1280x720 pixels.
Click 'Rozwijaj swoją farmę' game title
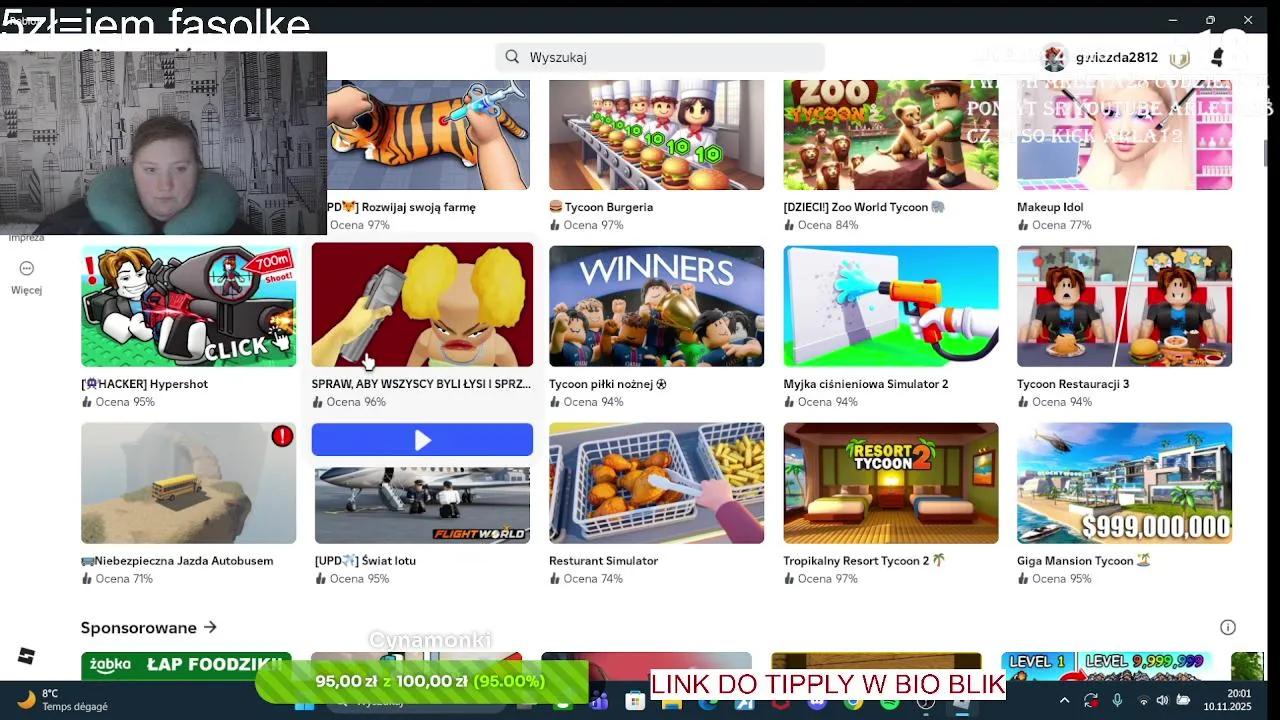click(x=402, y=207)
